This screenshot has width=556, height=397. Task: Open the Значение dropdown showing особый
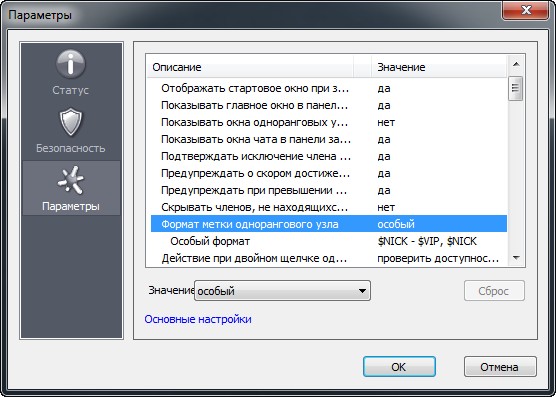click(282, 291)
